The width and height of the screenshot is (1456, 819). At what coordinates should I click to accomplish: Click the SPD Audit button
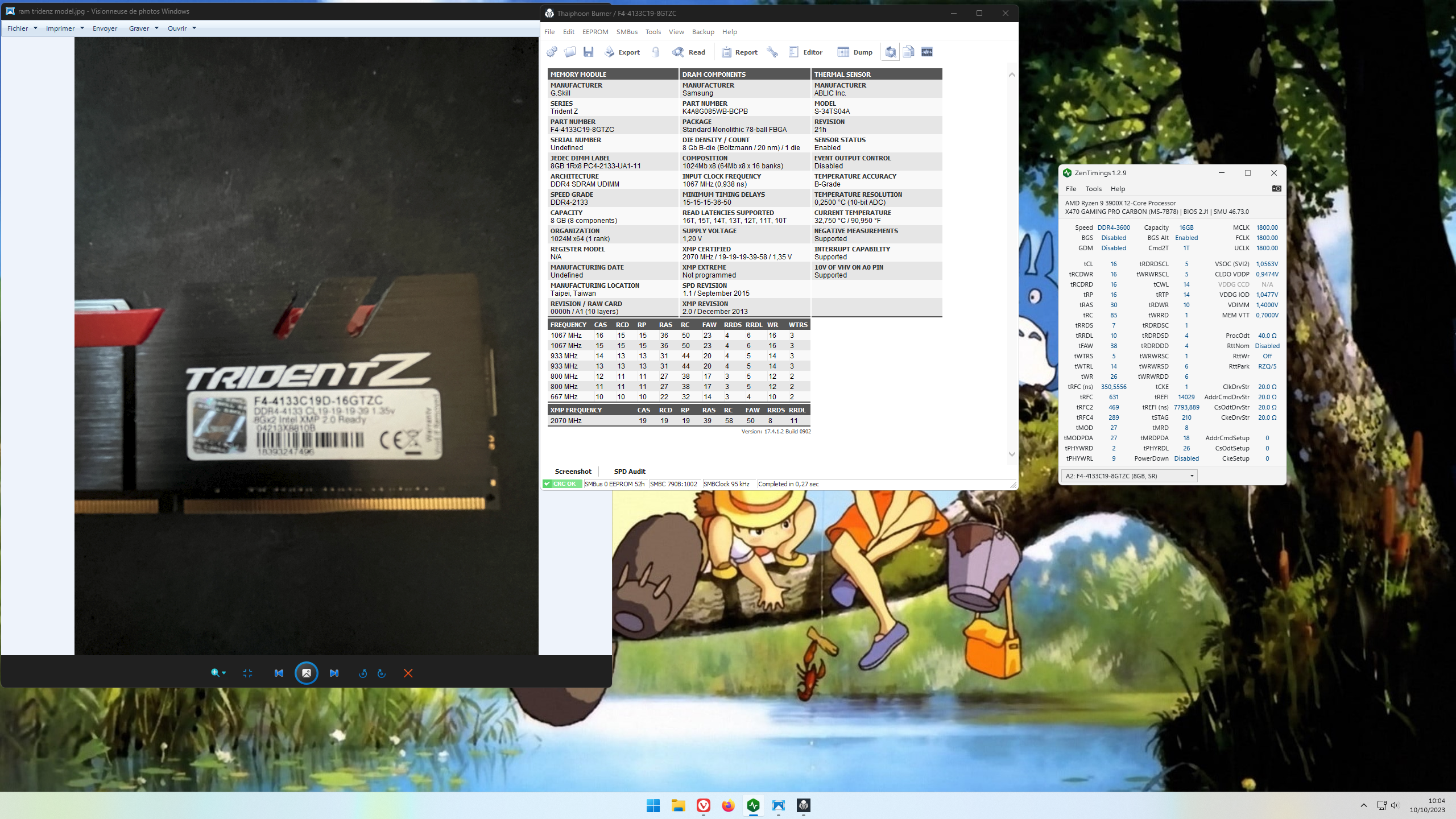tap(630, 471)
